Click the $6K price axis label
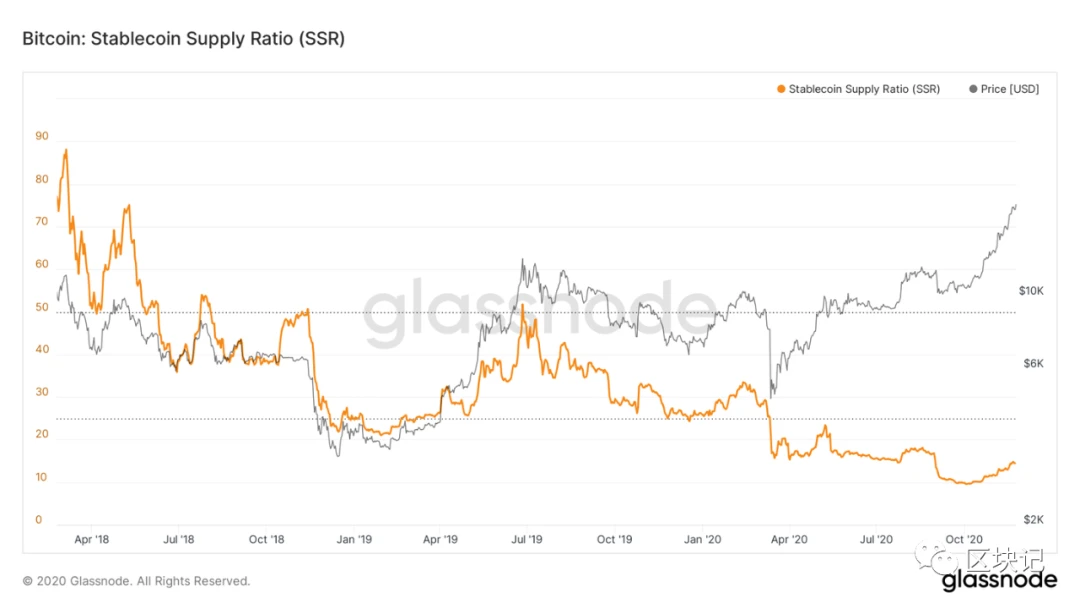 [1033, 364]
